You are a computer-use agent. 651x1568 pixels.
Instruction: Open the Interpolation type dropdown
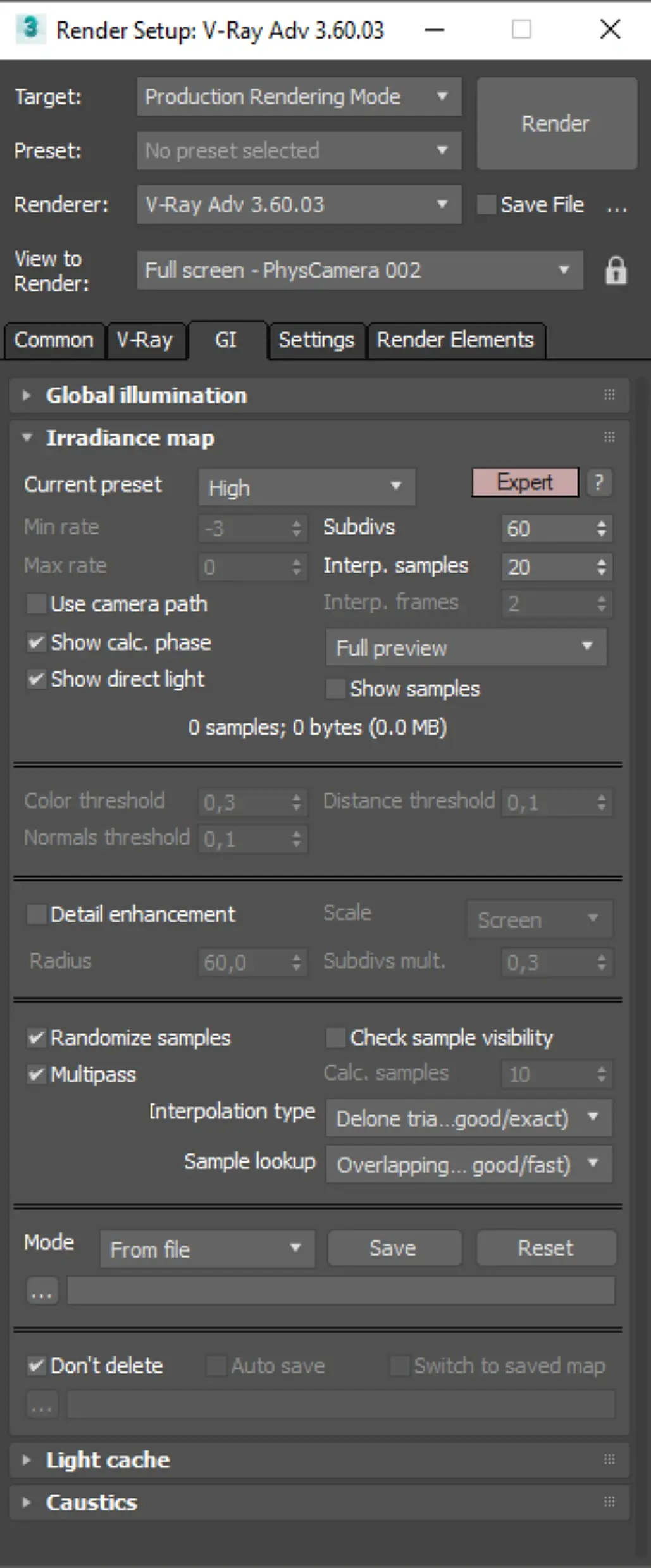(x=468, y=1118)
